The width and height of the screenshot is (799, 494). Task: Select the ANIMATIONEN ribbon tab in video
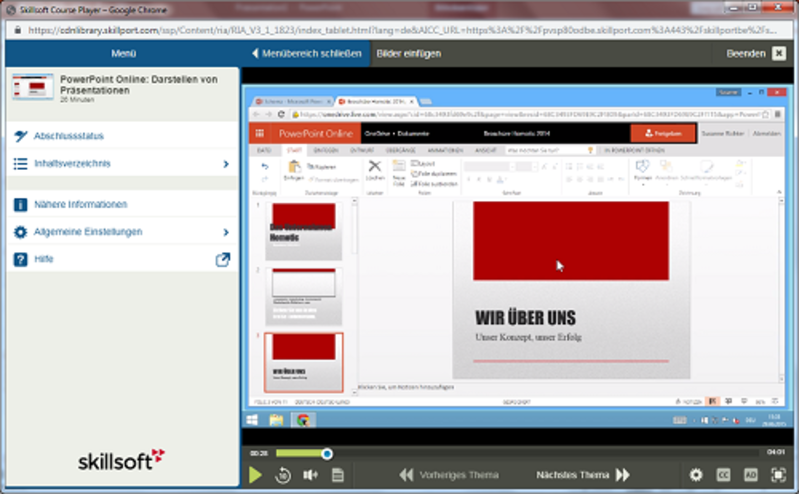pos(445,150)
